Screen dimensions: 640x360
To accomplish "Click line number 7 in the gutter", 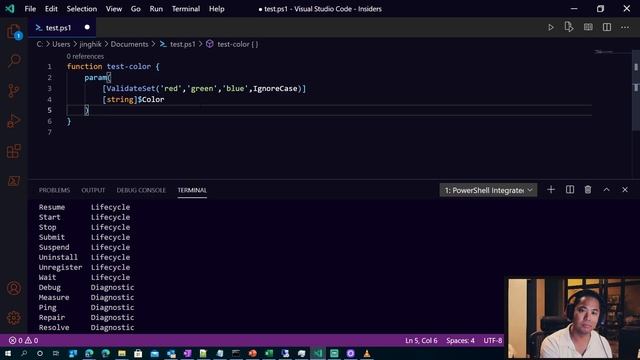I will coord(49,132).
